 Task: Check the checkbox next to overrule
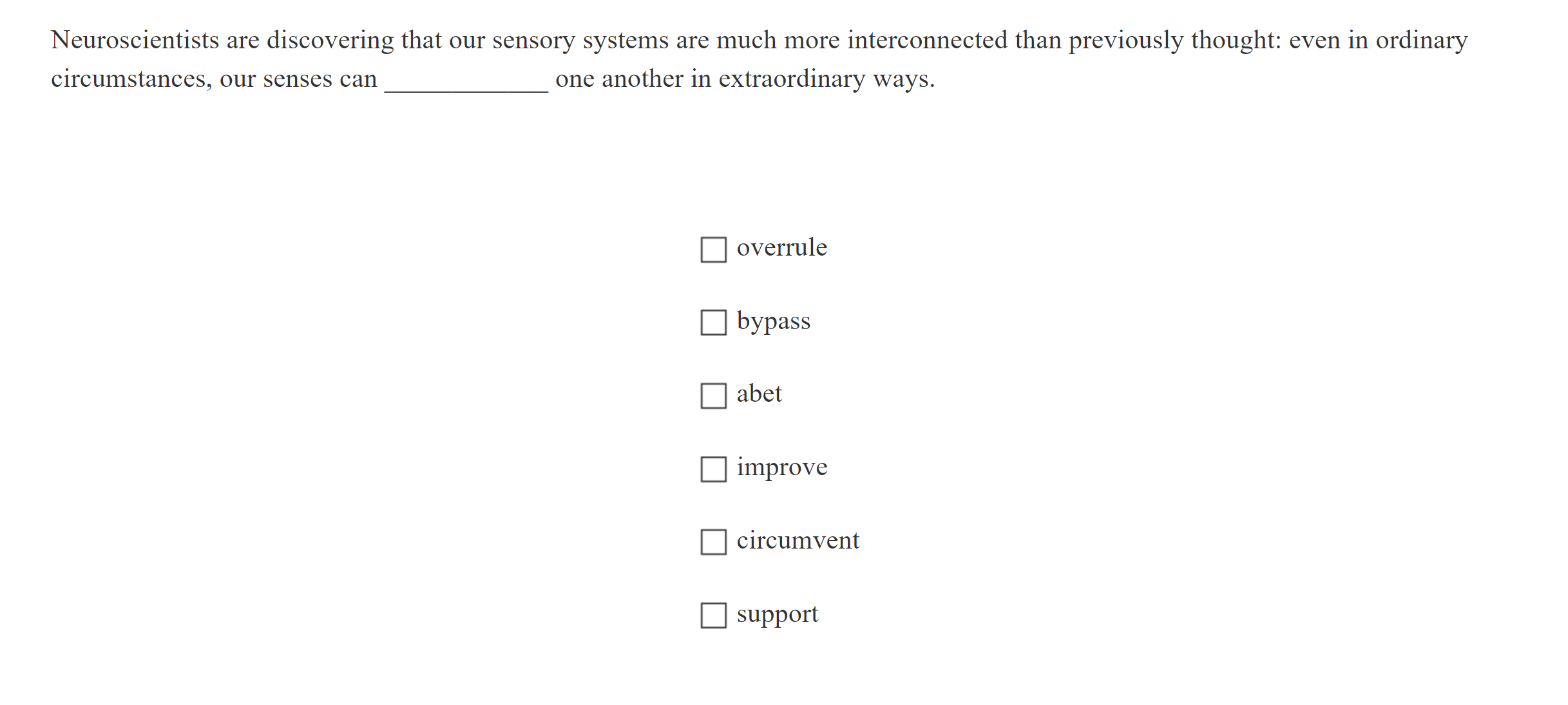pyautogui.click(x=713, y=249)
